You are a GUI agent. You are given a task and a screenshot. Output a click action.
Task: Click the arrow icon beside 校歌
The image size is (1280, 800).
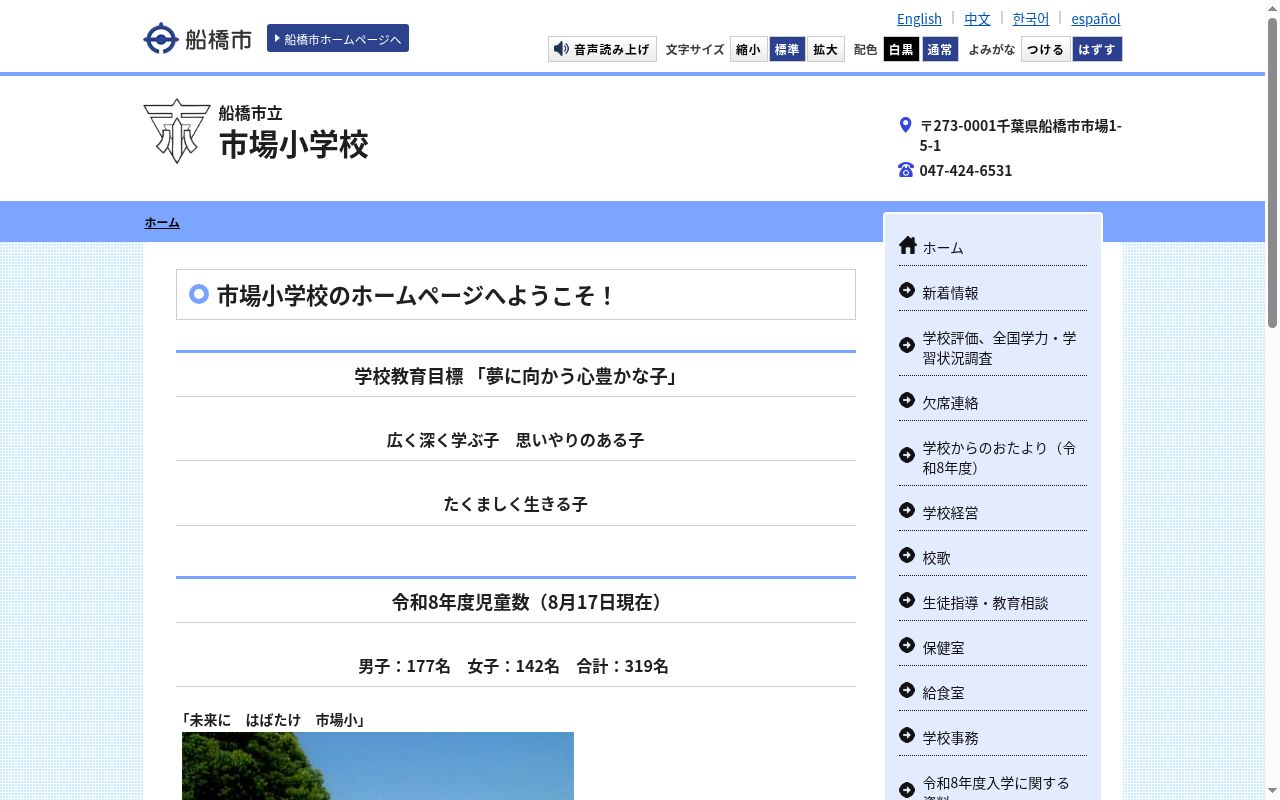click(x=907, y=555)
